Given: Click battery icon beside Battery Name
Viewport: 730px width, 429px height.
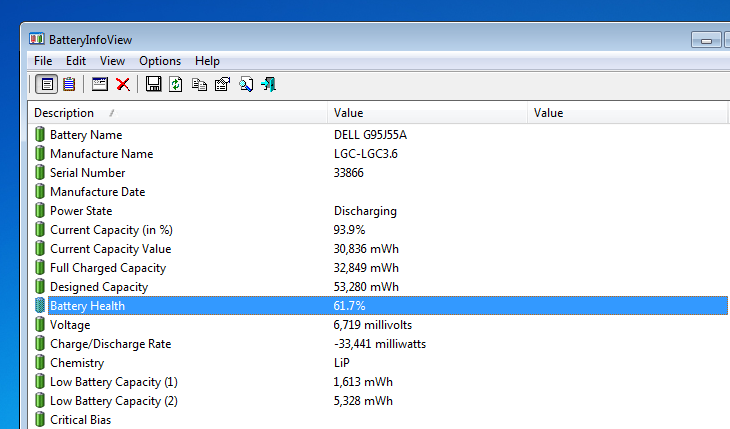Looking at the screenshot, I should 40,135.
